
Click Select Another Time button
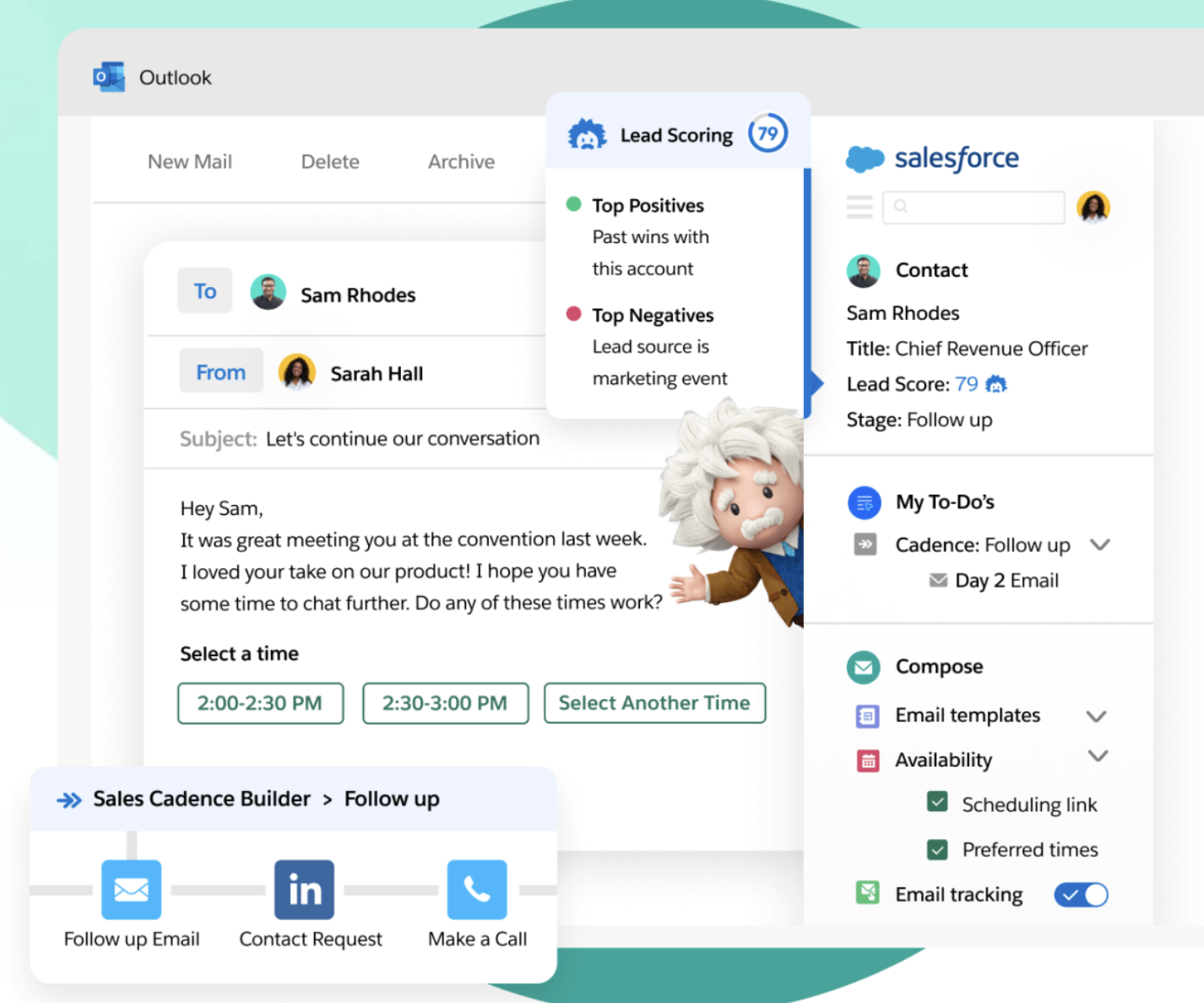(654, 703)
